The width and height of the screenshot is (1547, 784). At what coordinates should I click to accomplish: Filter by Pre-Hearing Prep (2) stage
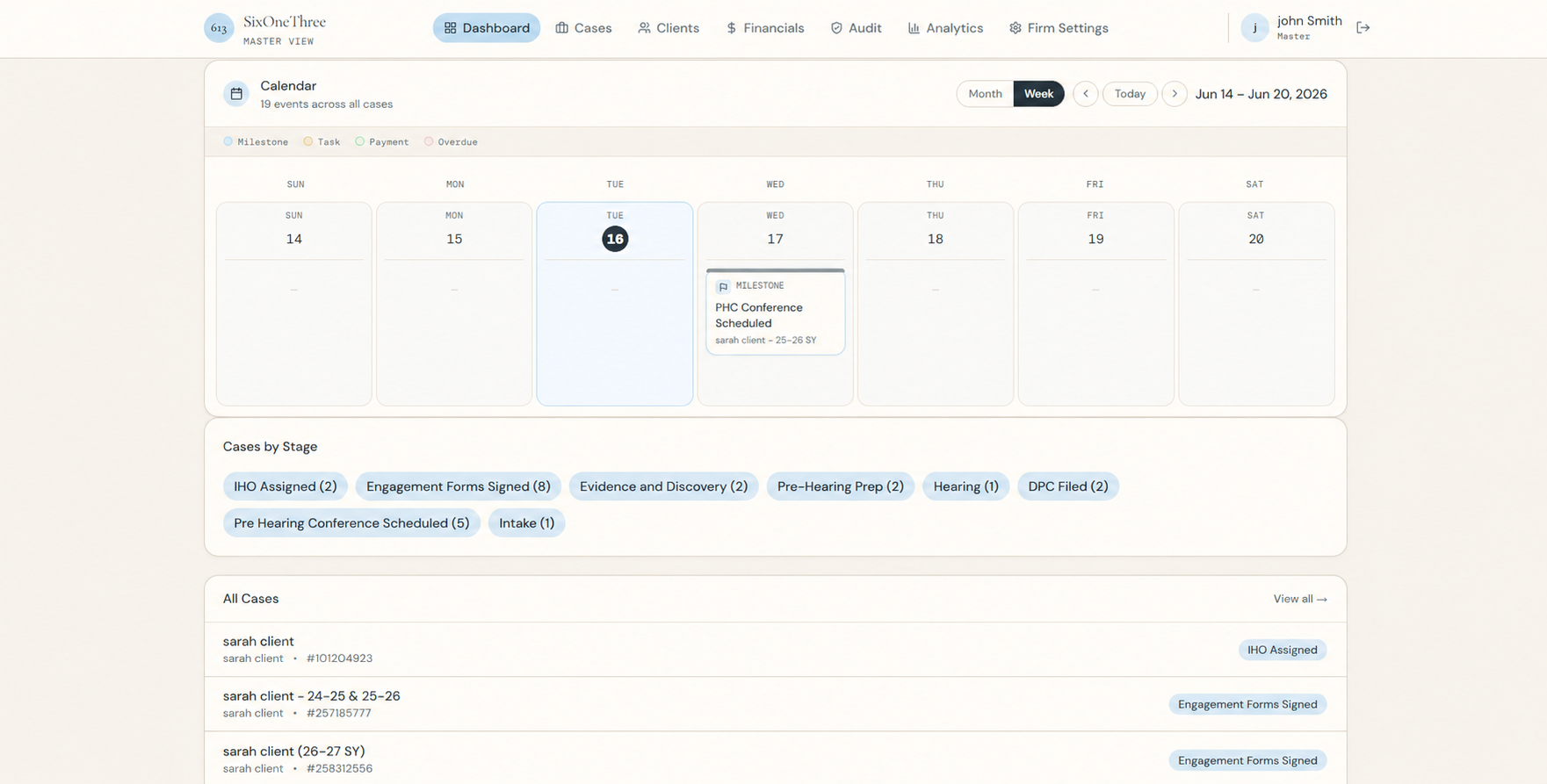(x=841, y=486)
